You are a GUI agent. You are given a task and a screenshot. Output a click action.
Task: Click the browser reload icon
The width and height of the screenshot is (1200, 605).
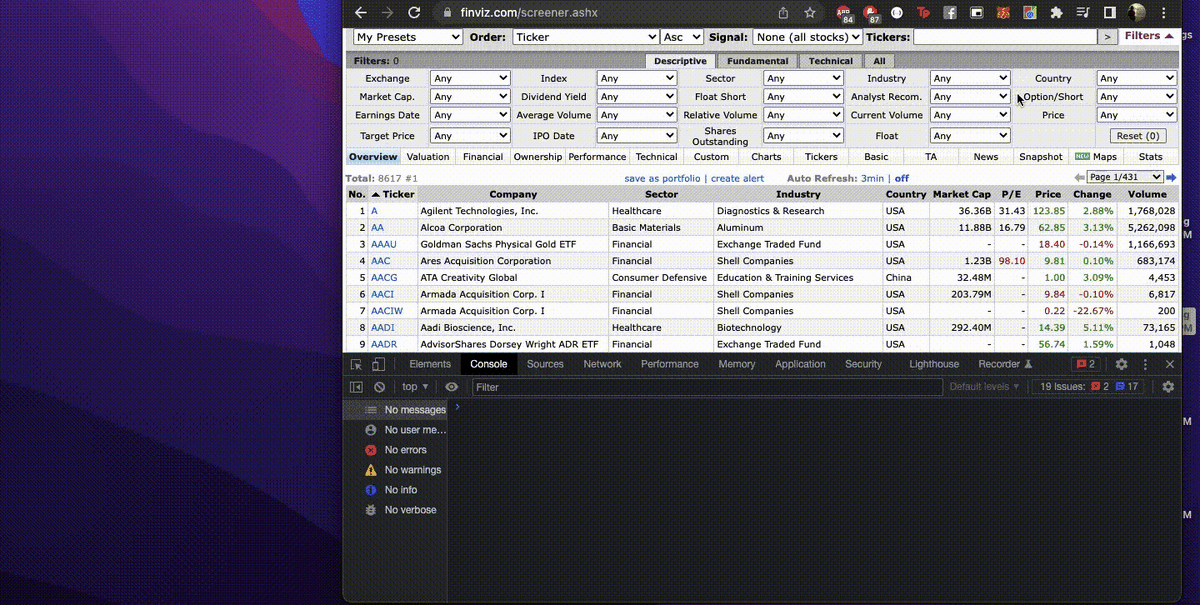(x=414, y=13)
